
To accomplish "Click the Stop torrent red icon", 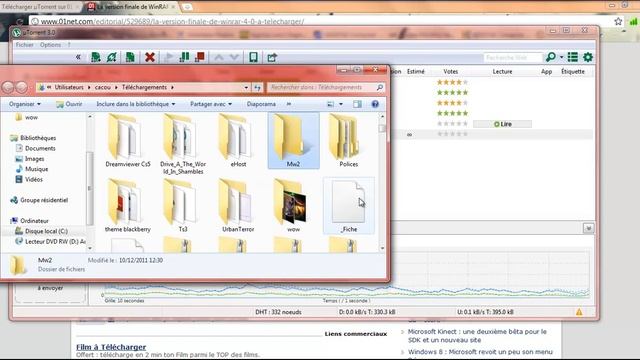I will tap(200, 57).
